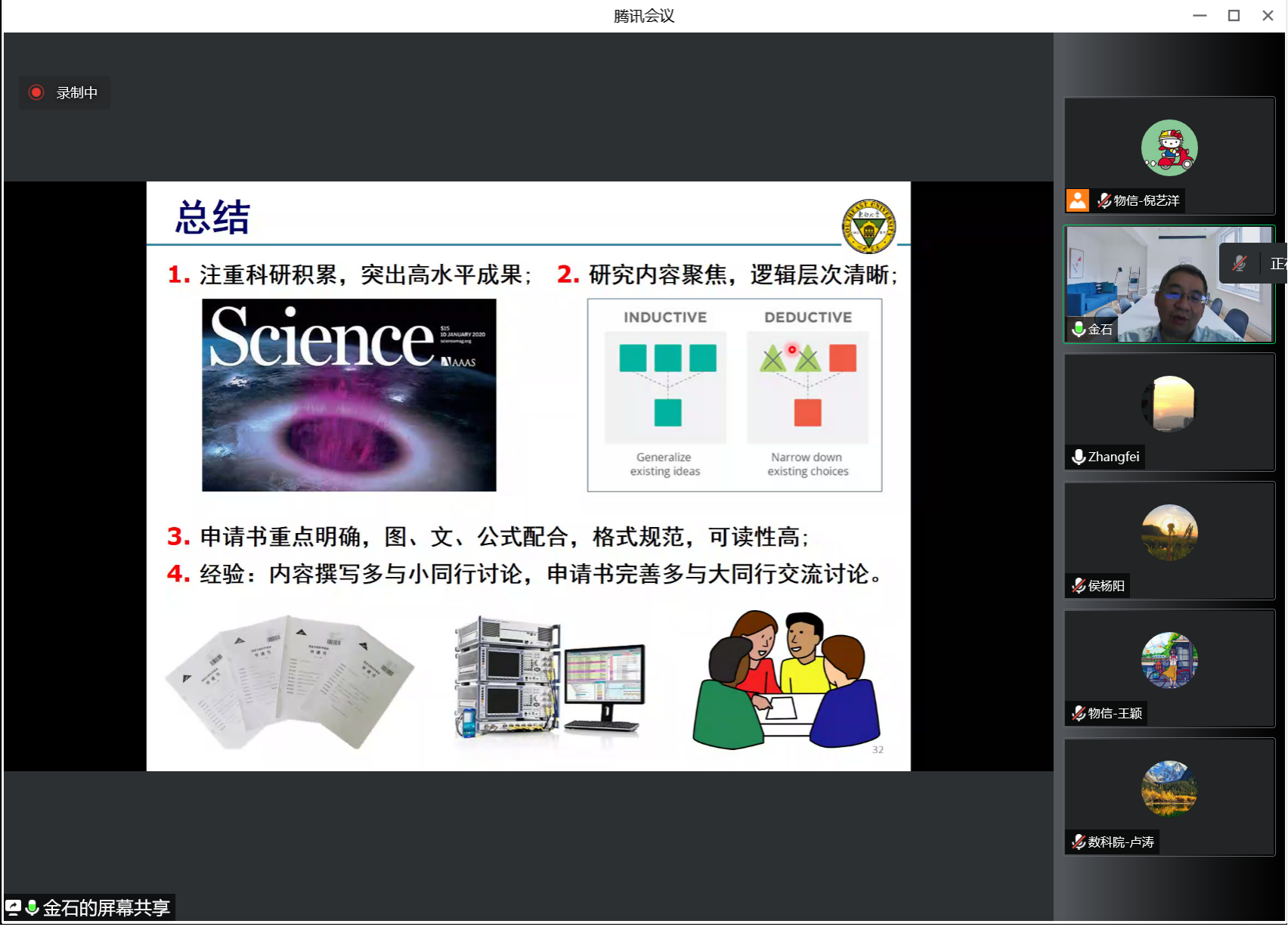Click the 录制中 recording status text
The width and height of the screenshot is (1288, 927).
point(77,92)
